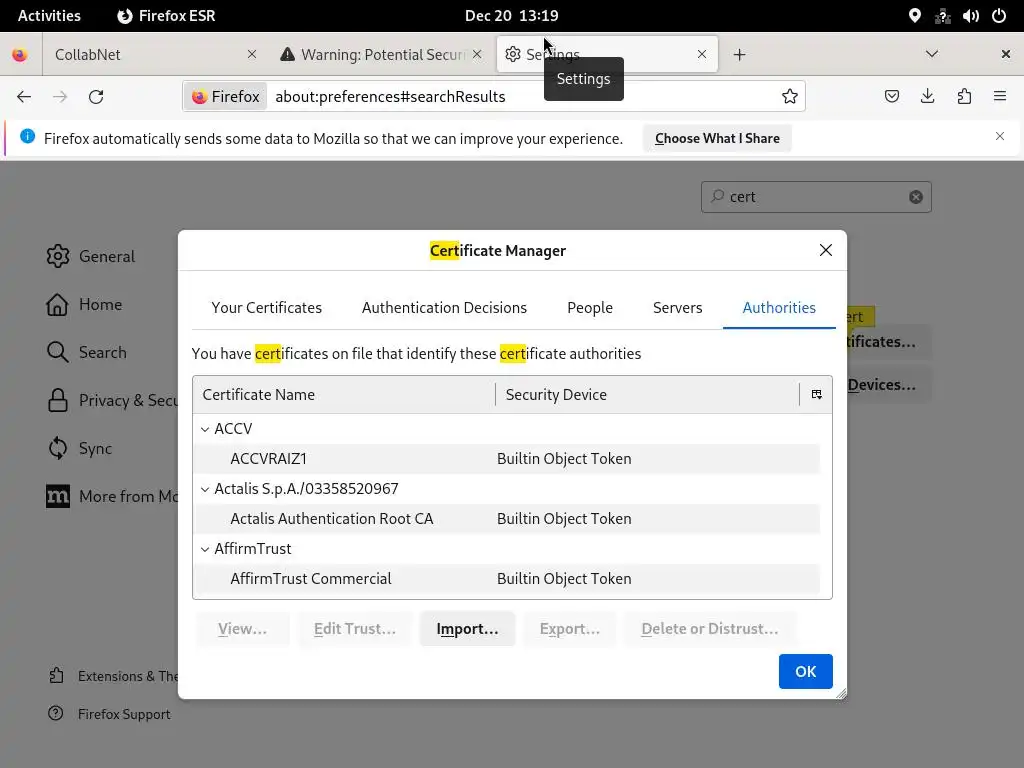
Task: Open the Firefox ESR app menu
Action: point(166,16)
